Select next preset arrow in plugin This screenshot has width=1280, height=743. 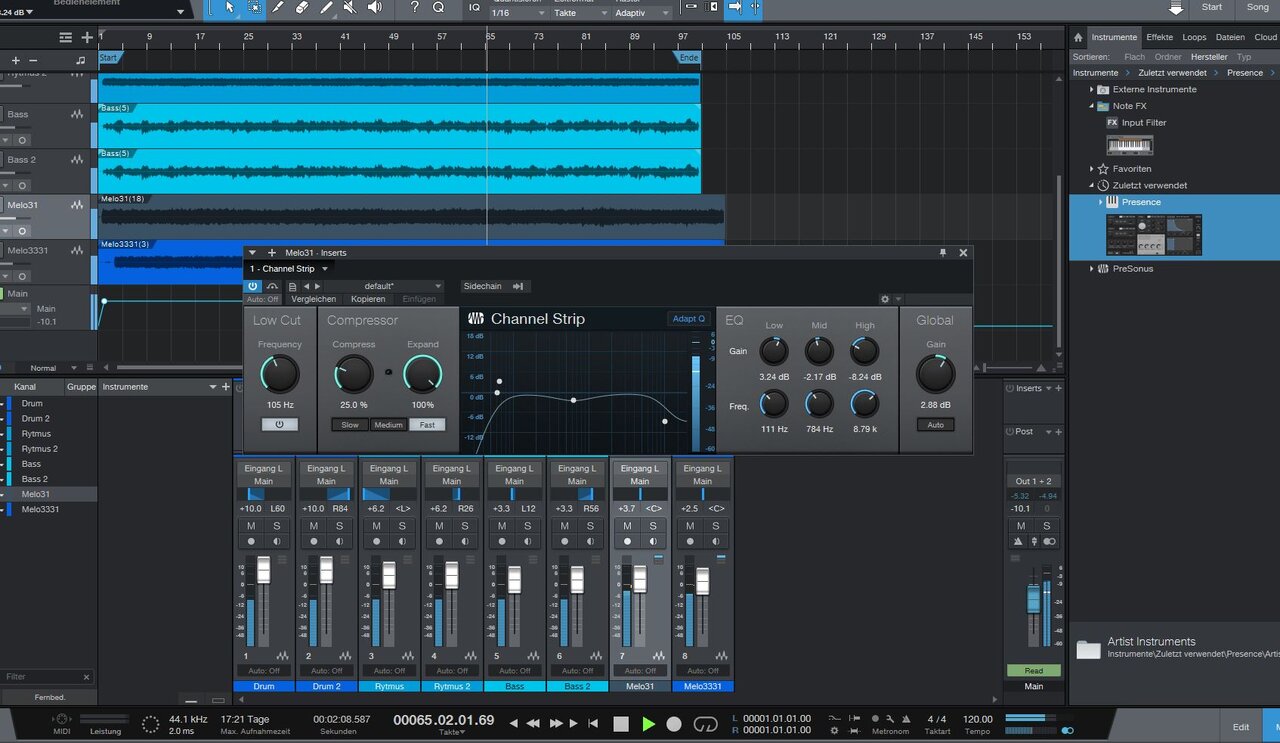coord(318,286)
